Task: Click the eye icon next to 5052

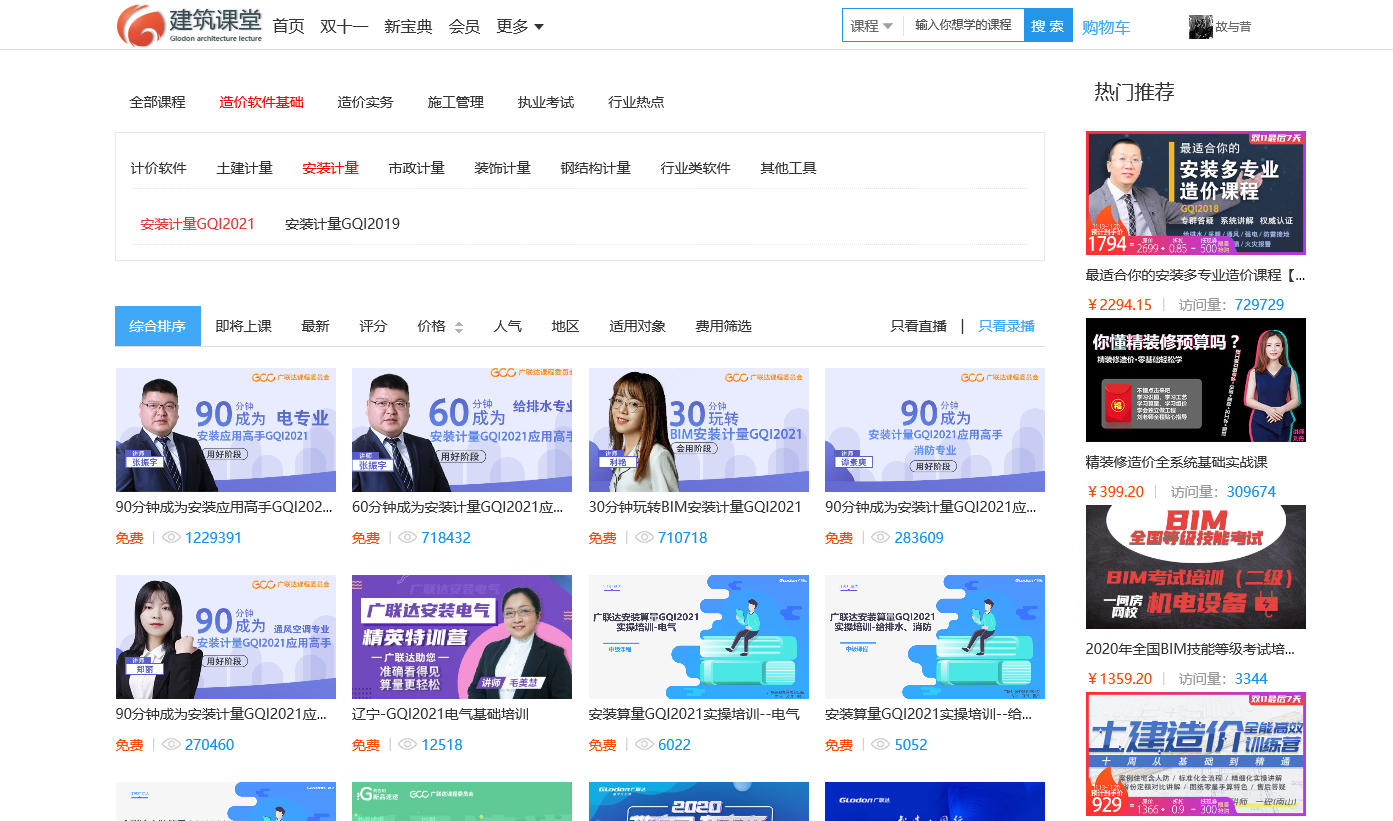Action: (x=880, y=745)
